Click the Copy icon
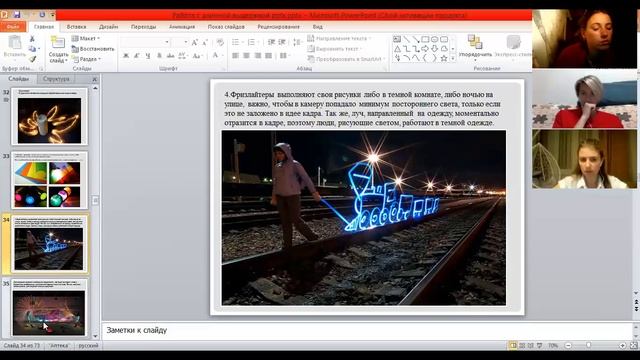 pos(32,49)
